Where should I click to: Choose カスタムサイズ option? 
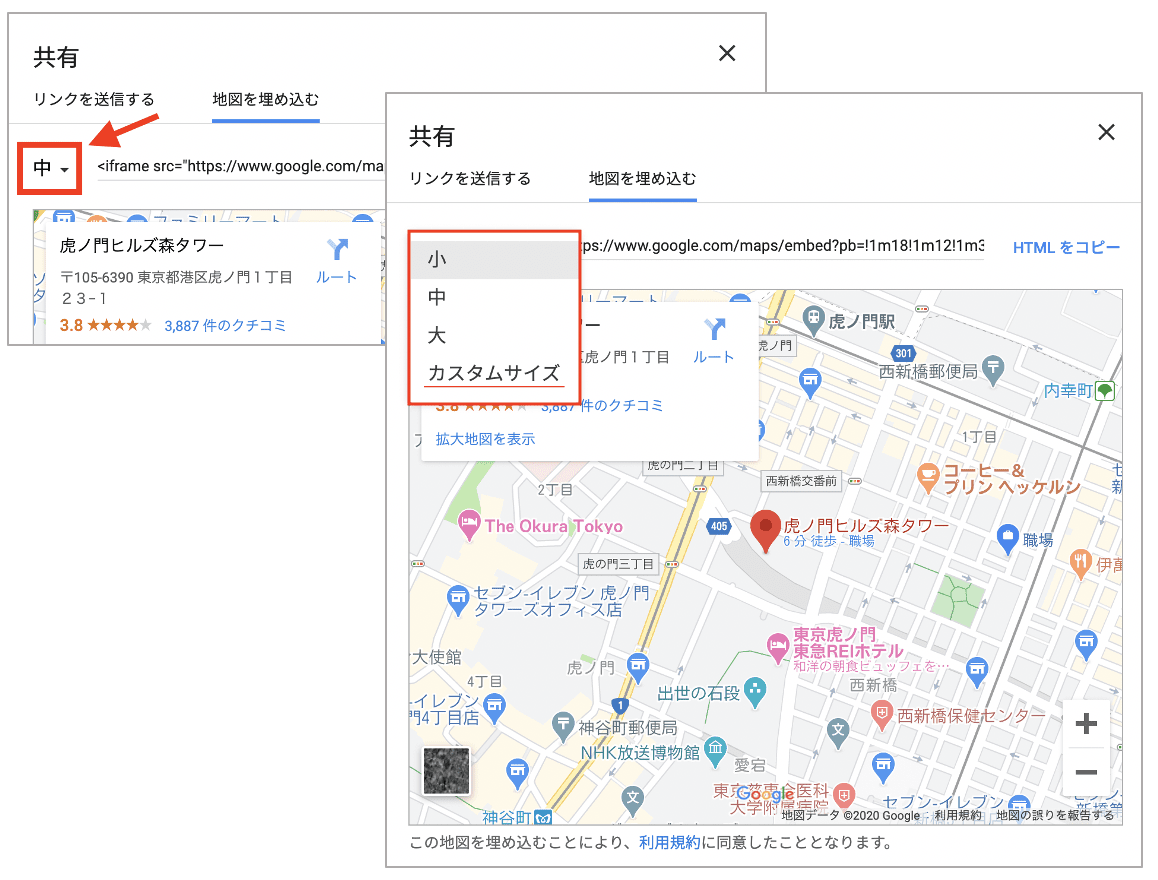tap(493, 373)
